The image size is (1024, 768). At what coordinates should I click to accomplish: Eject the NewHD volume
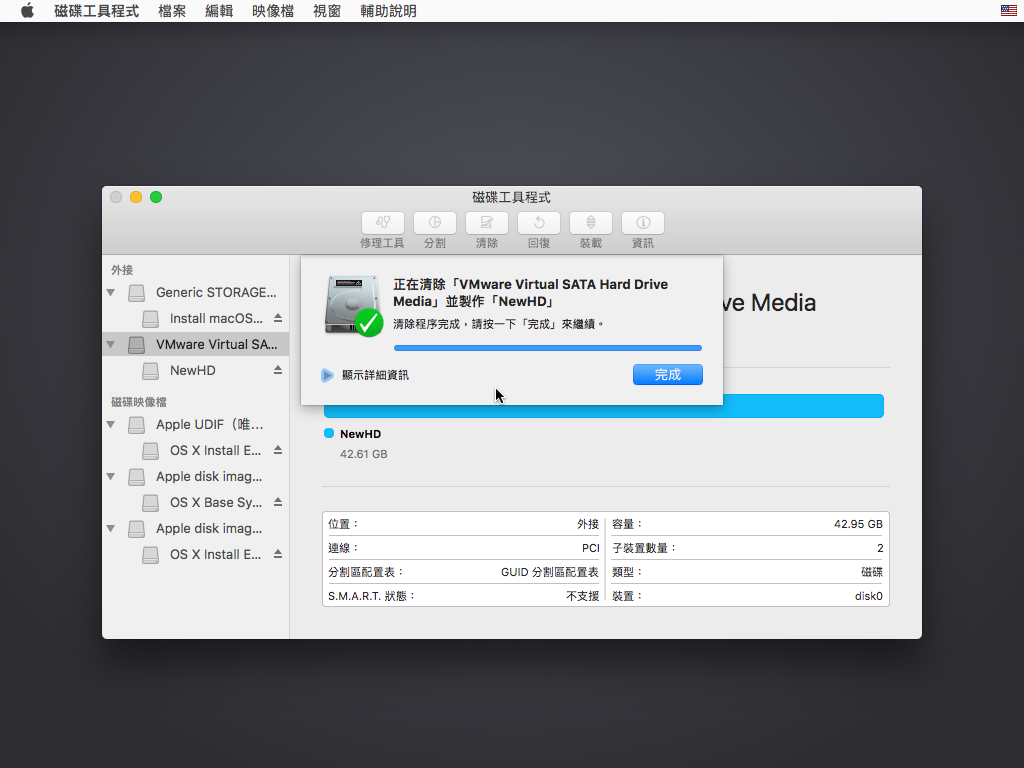tap(278, 370)
